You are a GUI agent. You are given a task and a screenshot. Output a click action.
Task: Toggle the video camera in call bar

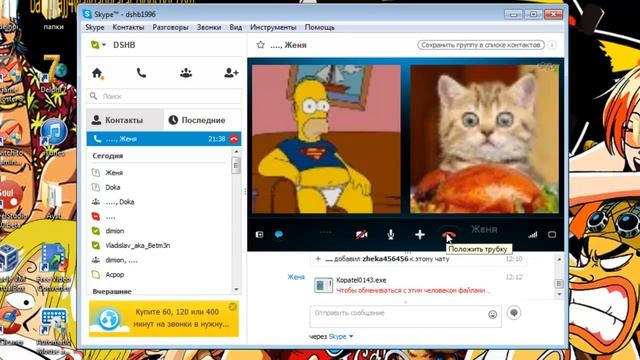361,235
